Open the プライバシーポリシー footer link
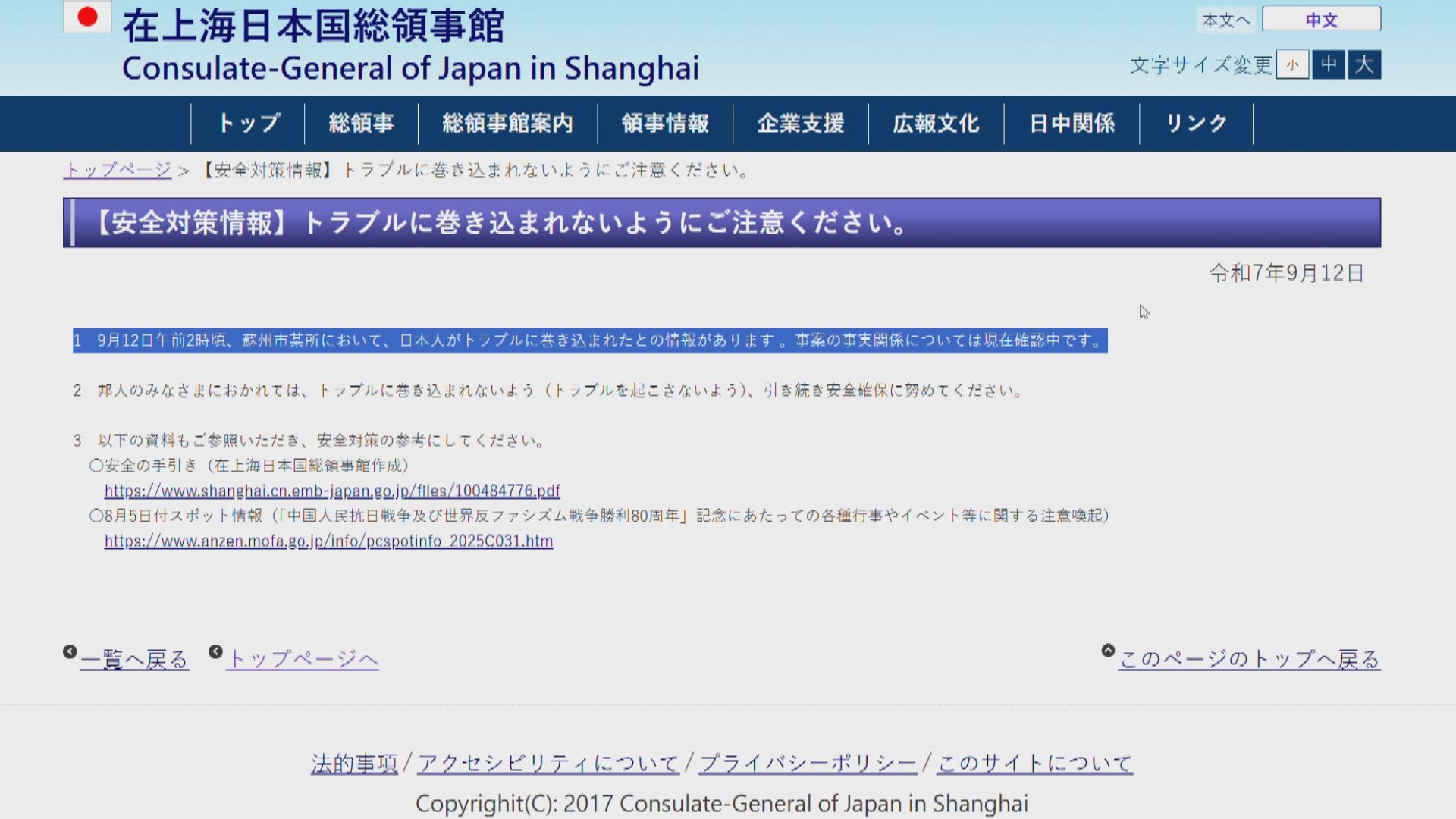The image size is (1456, 819). click(807, 763)
